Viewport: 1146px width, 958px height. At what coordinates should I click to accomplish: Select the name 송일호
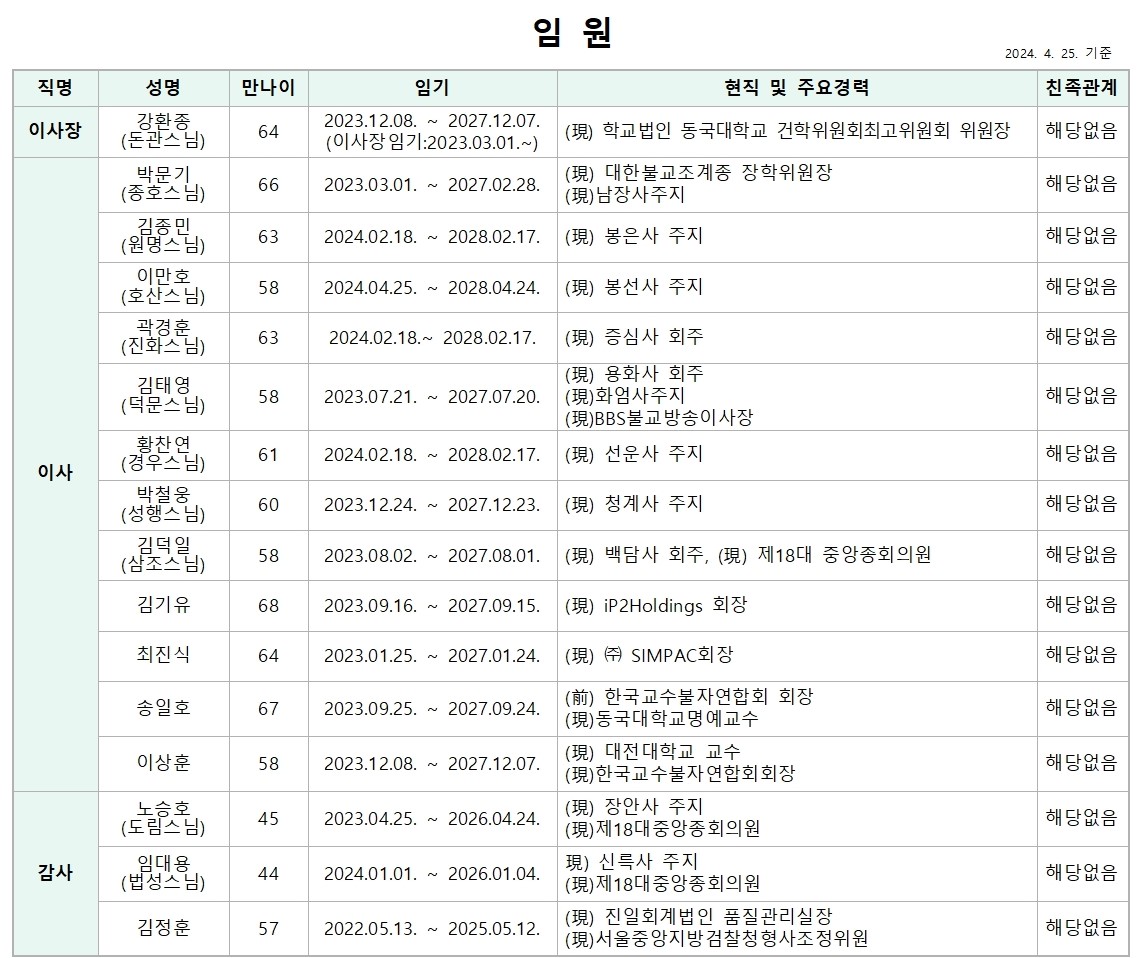tap(163, 708)
